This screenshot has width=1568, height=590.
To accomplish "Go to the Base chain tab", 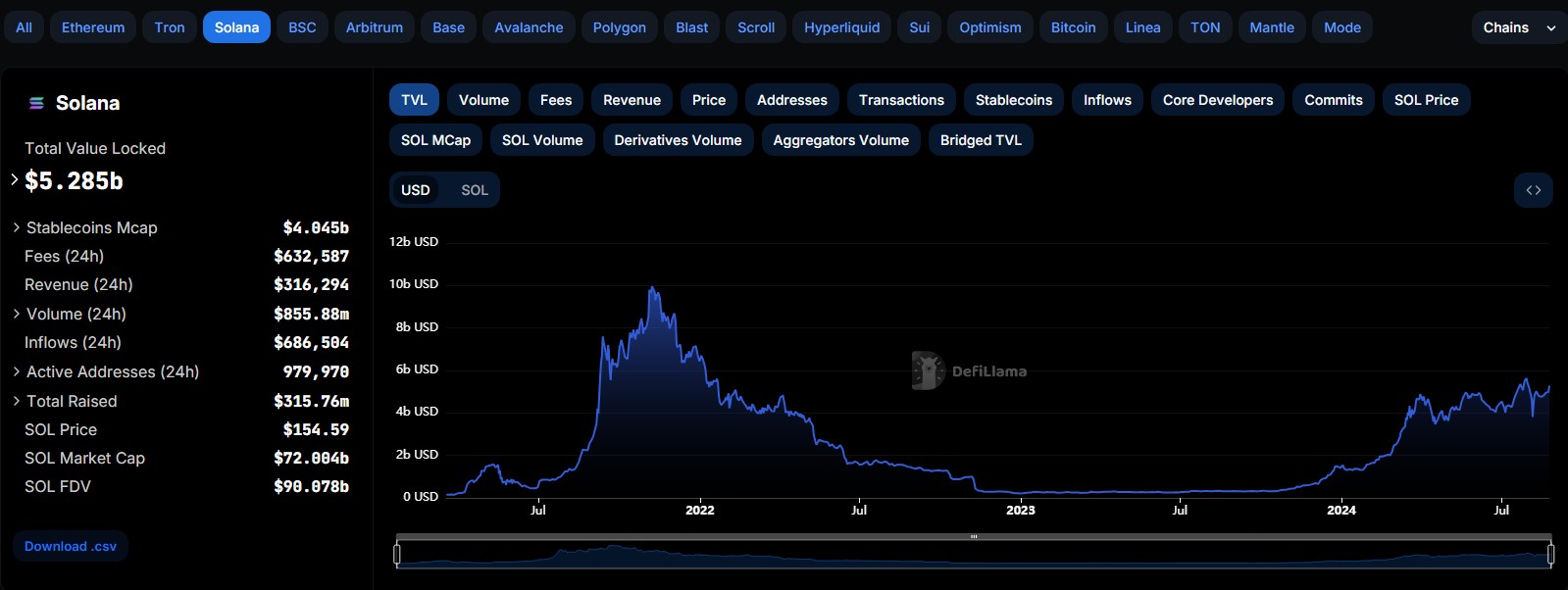I will (449, 27).
